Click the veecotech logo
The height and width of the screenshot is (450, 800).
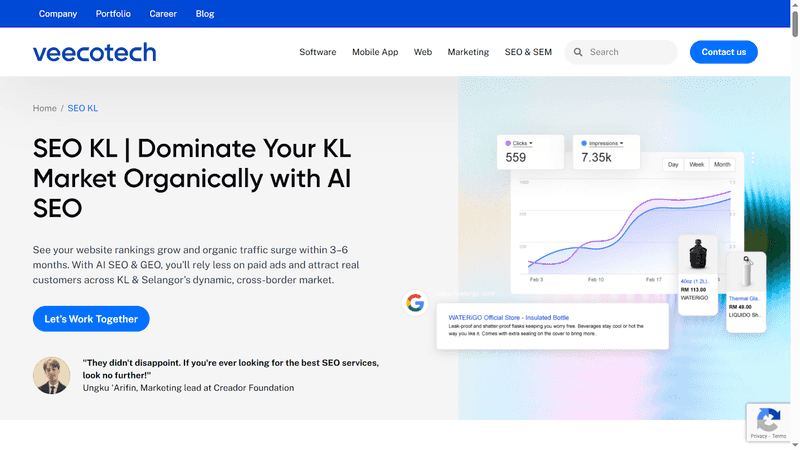[94, 52]
